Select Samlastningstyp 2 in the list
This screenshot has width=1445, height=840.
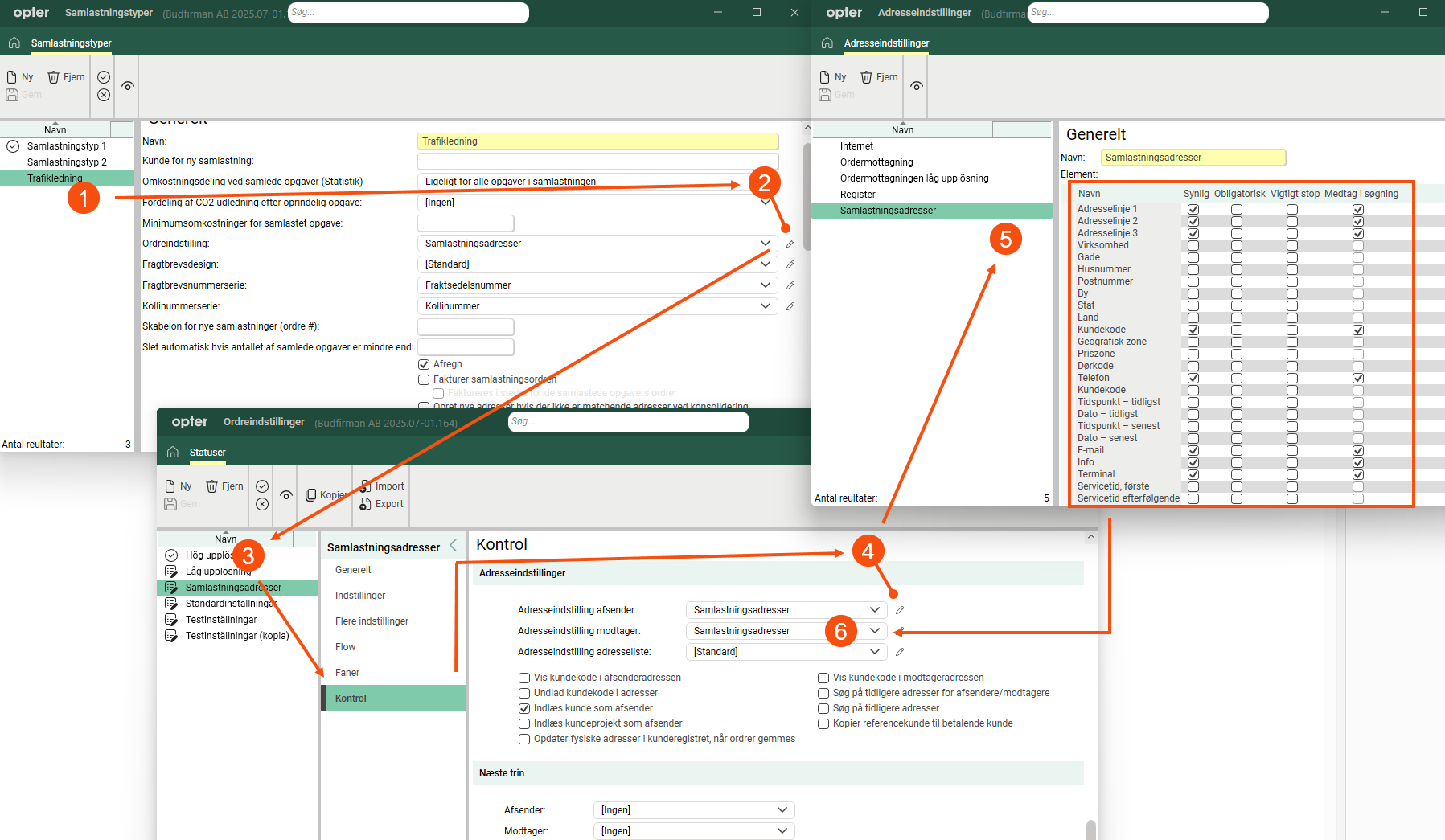(x=67, y=162)
